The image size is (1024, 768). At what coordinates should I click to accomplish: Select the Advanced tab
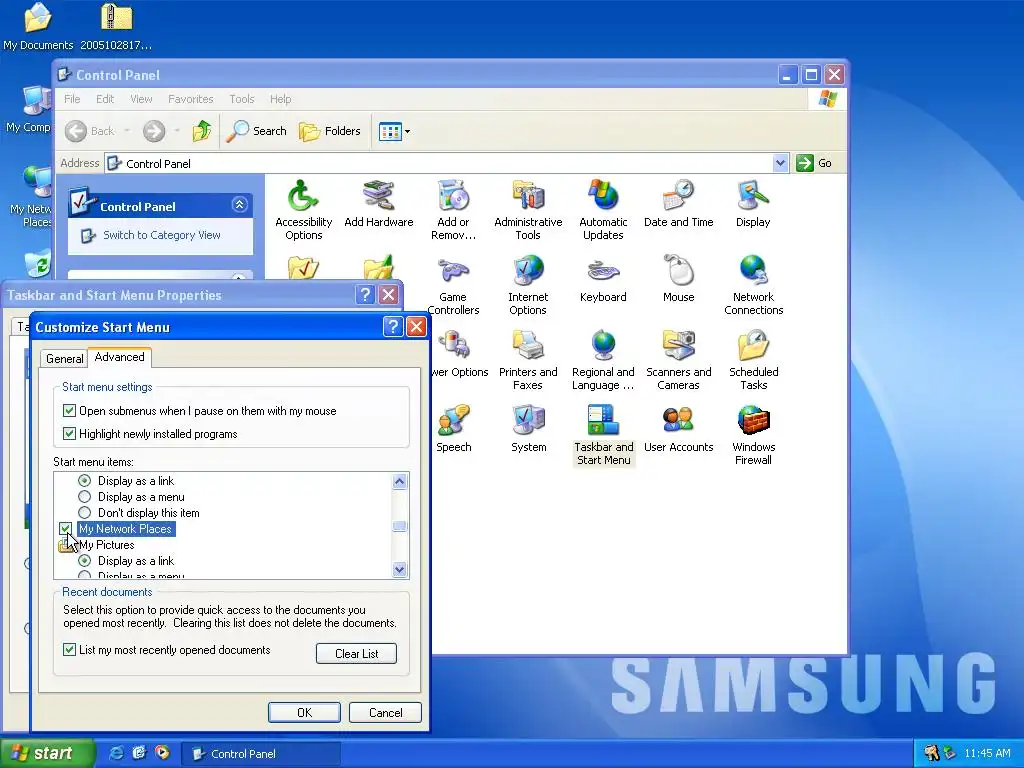tap(120, 357)
